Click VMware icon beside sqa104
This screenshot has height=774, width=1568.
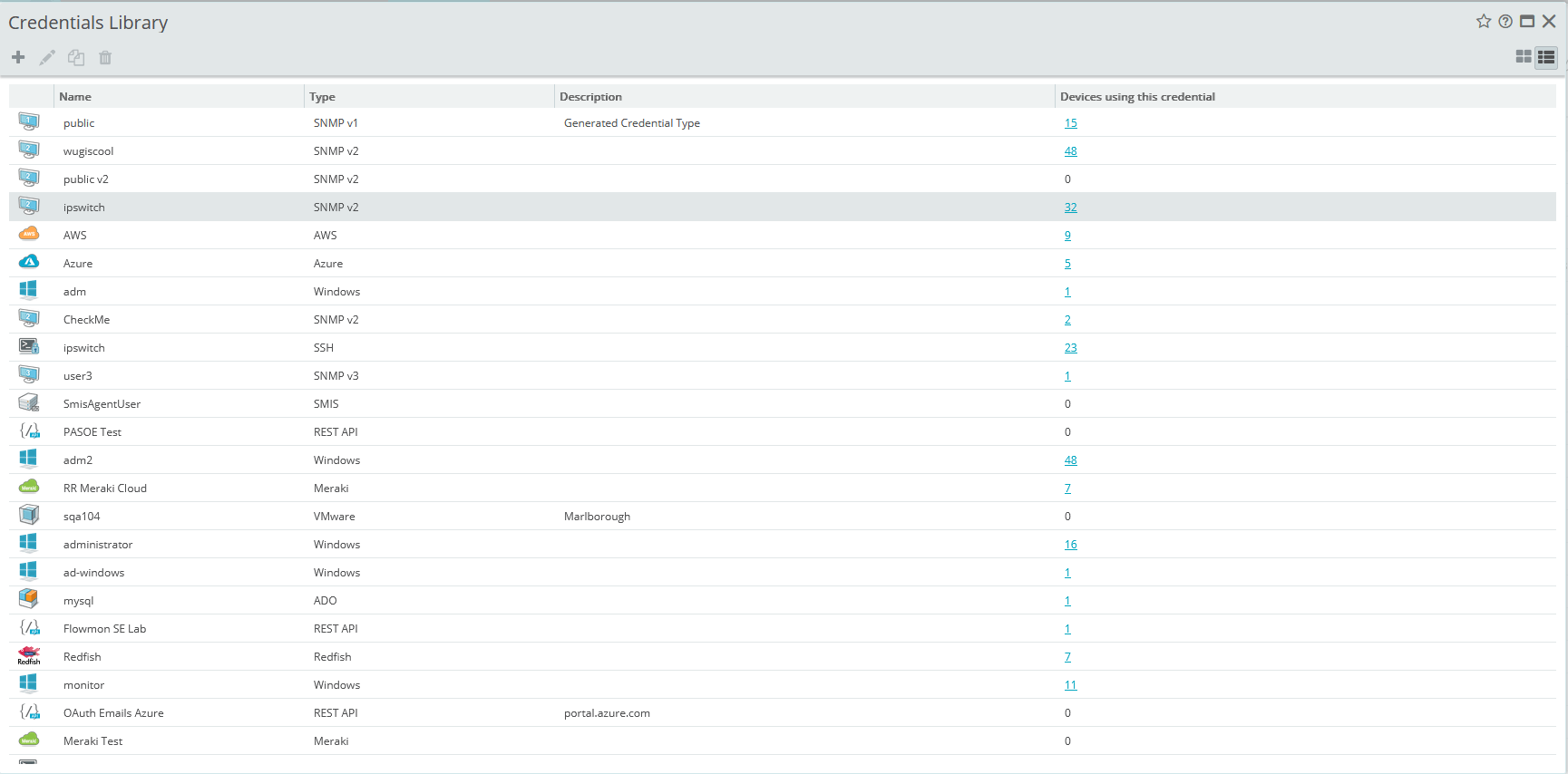[x=29, y=515]
